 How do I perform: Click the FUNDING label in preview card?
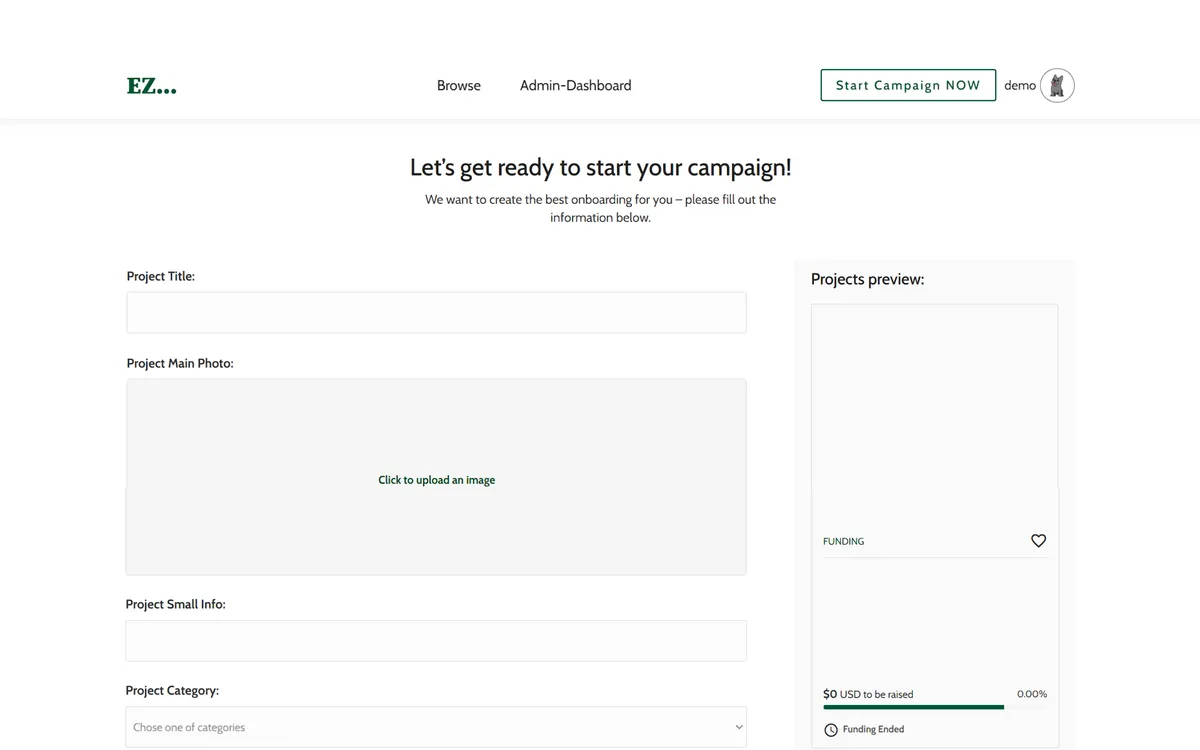[x=844, y=541]
